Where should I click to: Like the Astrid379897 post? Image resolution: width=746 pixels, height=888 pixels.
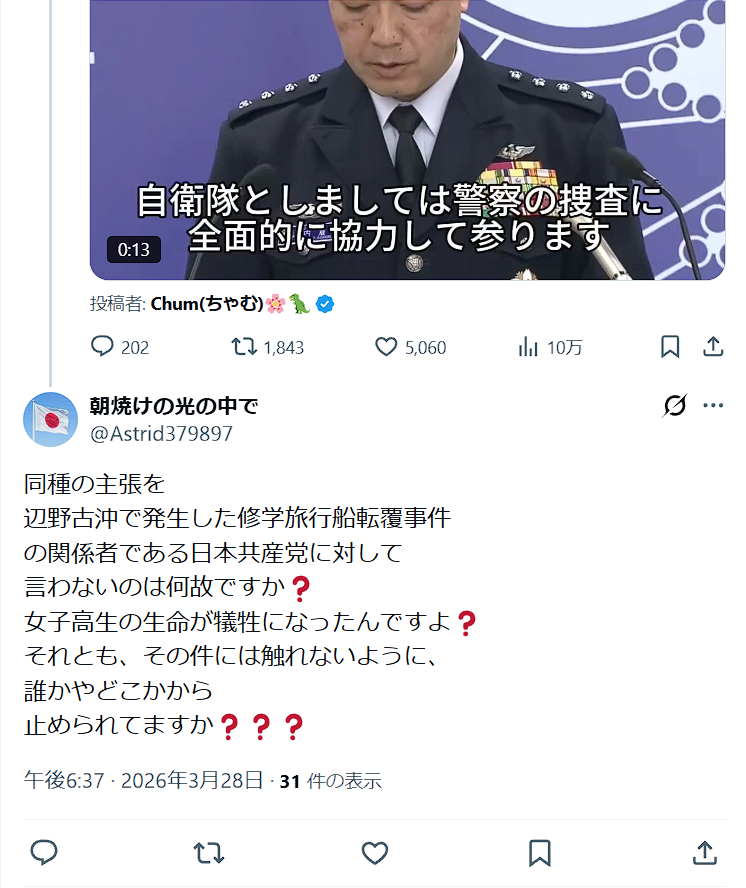(374, 853)
